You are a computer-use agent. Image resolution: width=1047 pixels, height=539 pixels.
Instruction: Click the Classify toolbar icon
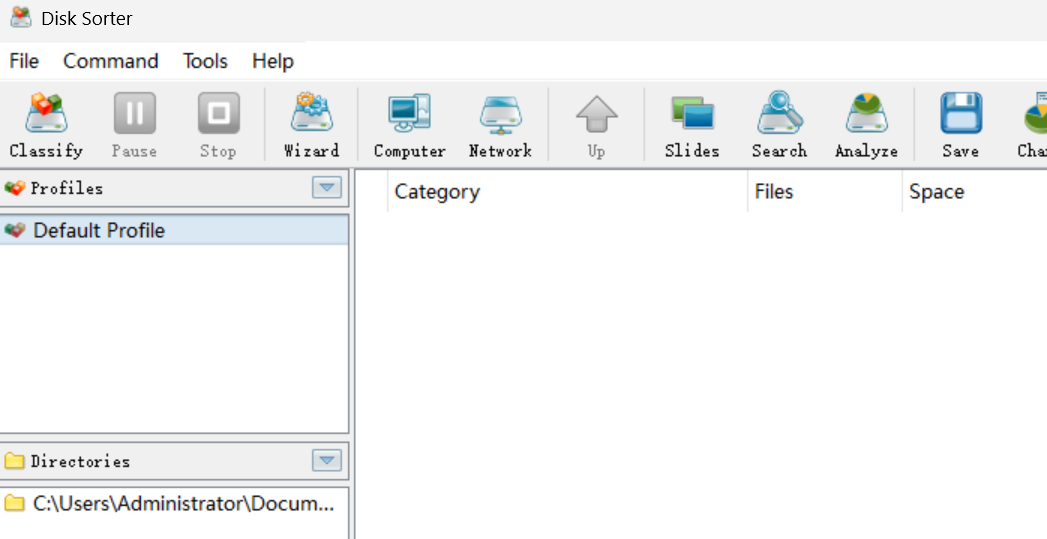(x=46, y=125)
